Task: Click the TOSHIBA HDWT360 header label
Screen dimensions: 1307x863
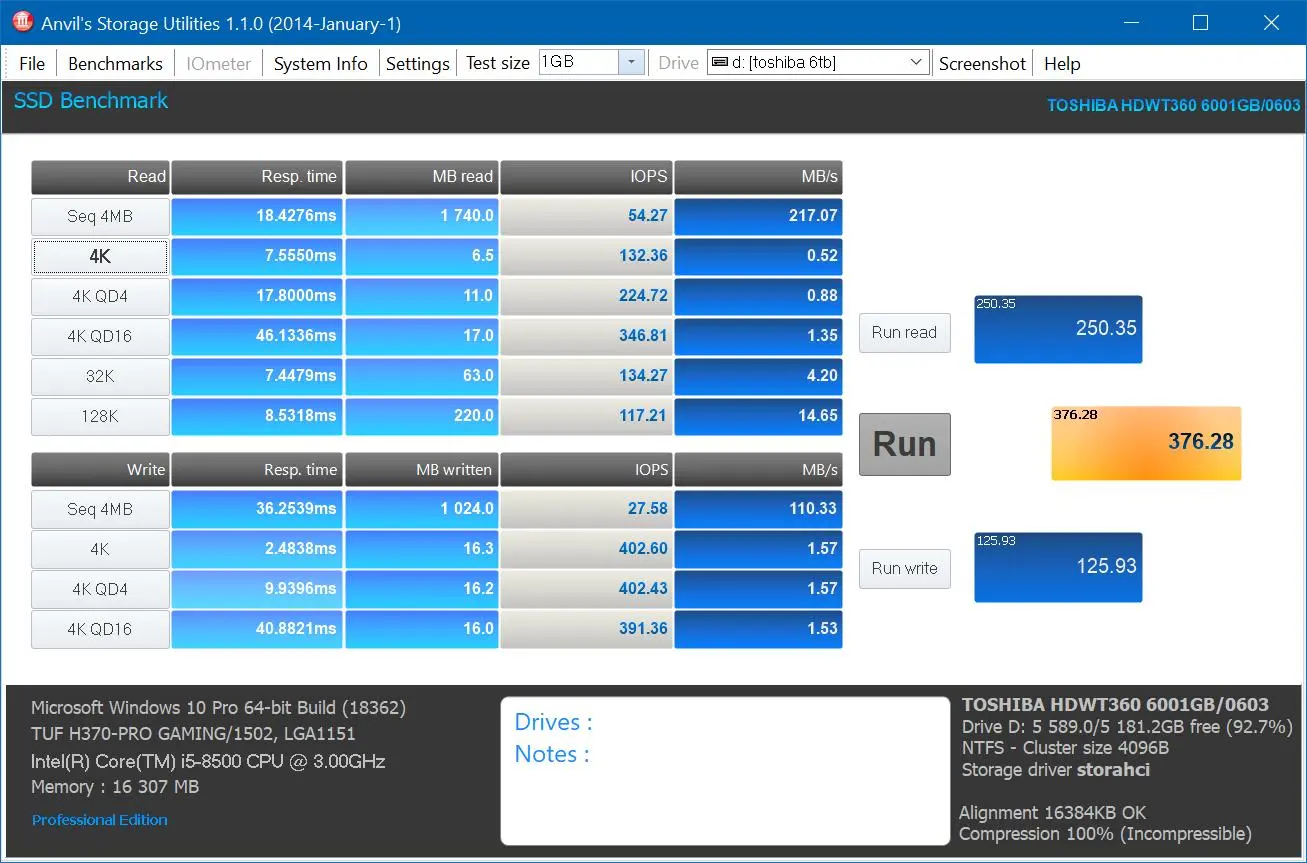Action: pyautogui.click(x=1173, y=105)
